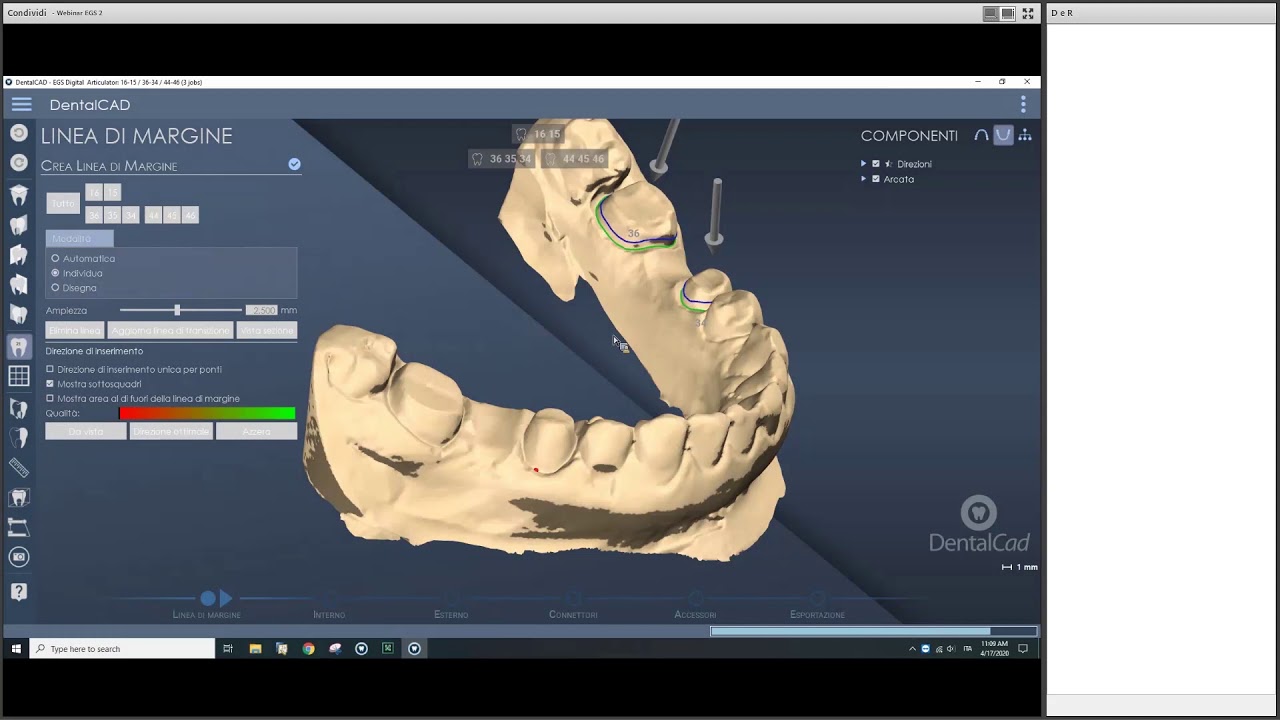Click Aggiorna linea di transizione button
The width and height of the screenshot is (1280, 720).
(171, 331)
